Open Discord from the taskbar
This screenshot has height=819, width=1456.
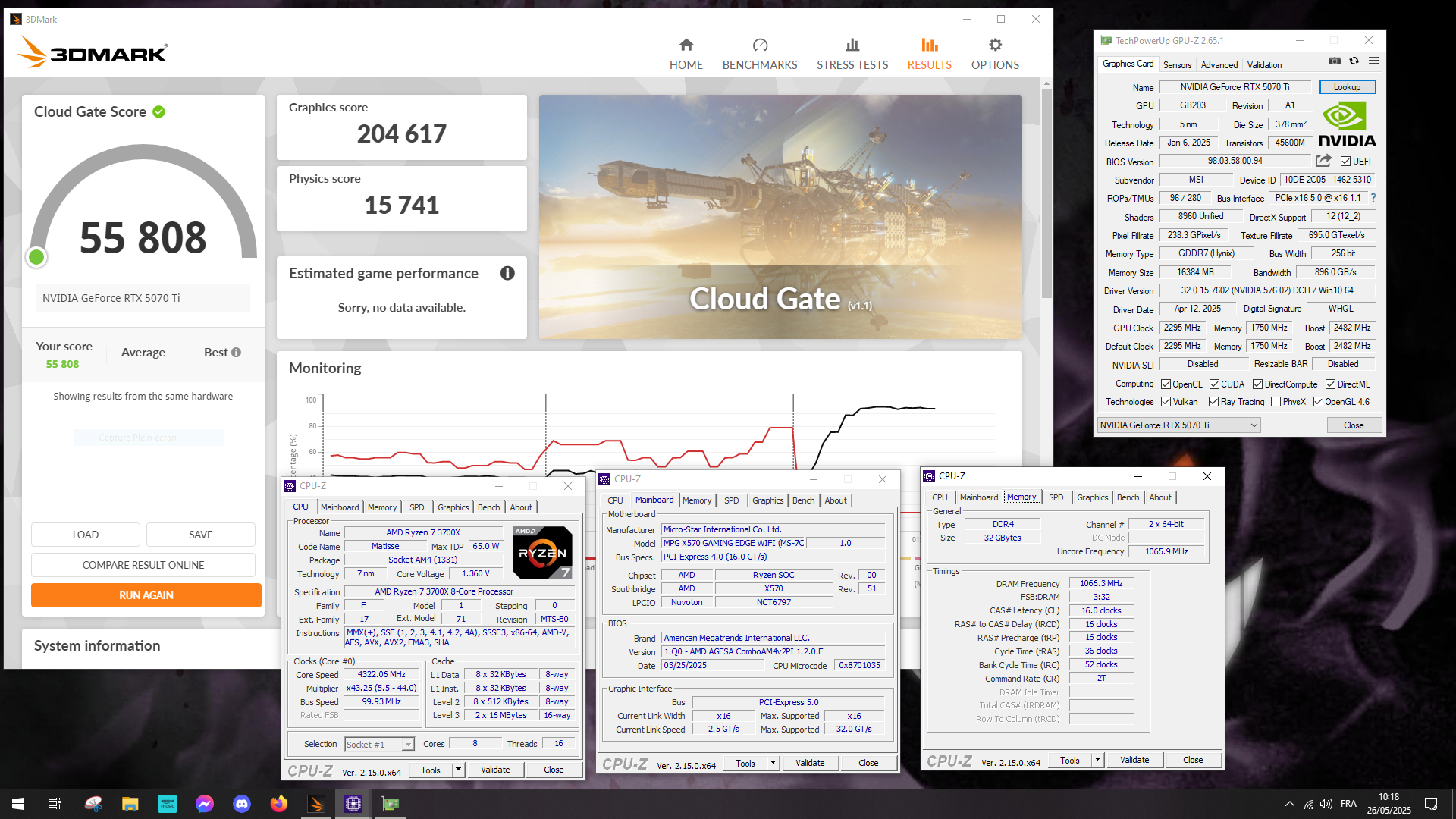(242, 804)
